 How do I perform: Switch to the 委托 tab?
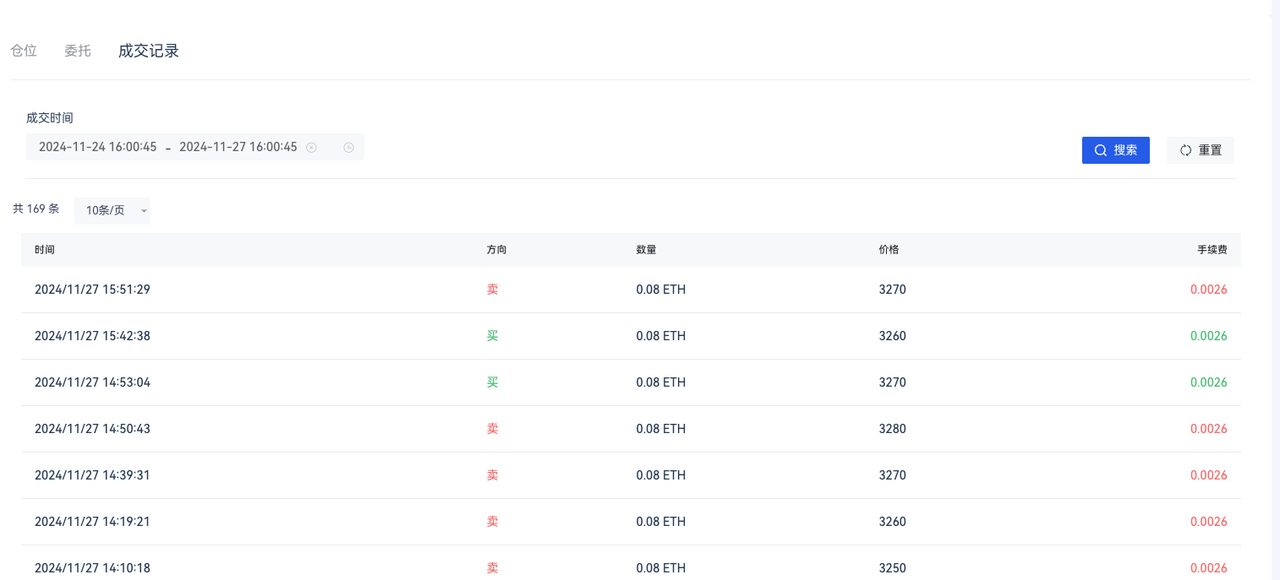(78, 51)
